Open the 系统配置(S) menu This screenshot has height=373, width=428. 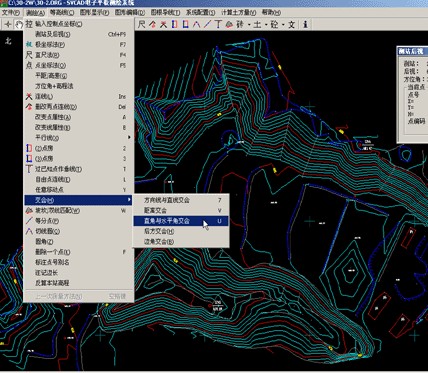[x=200, y=13]
